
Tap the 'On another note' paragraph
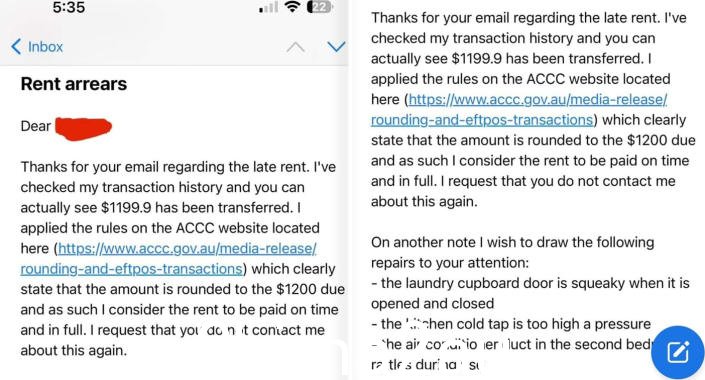coord(513,252)
